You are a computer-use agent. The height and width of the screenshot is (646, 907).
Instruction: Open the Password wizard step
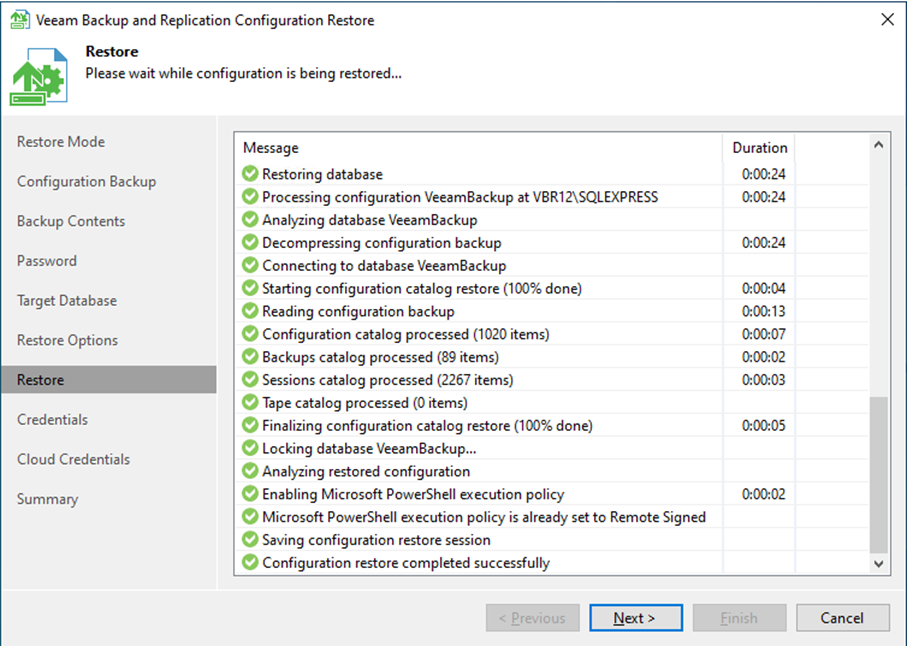point(46,261)
